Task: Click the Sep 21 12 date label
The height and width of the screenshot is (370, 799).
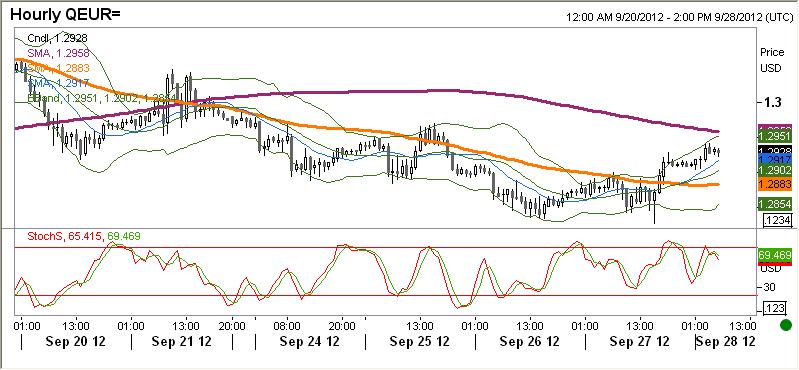Action: click(x=182, y=341)
